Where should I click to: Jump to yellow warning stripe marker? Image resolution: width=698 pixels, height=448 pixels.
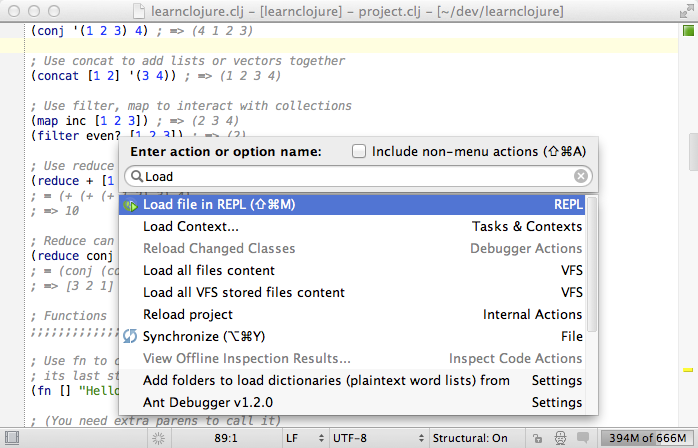pos(688,370)
